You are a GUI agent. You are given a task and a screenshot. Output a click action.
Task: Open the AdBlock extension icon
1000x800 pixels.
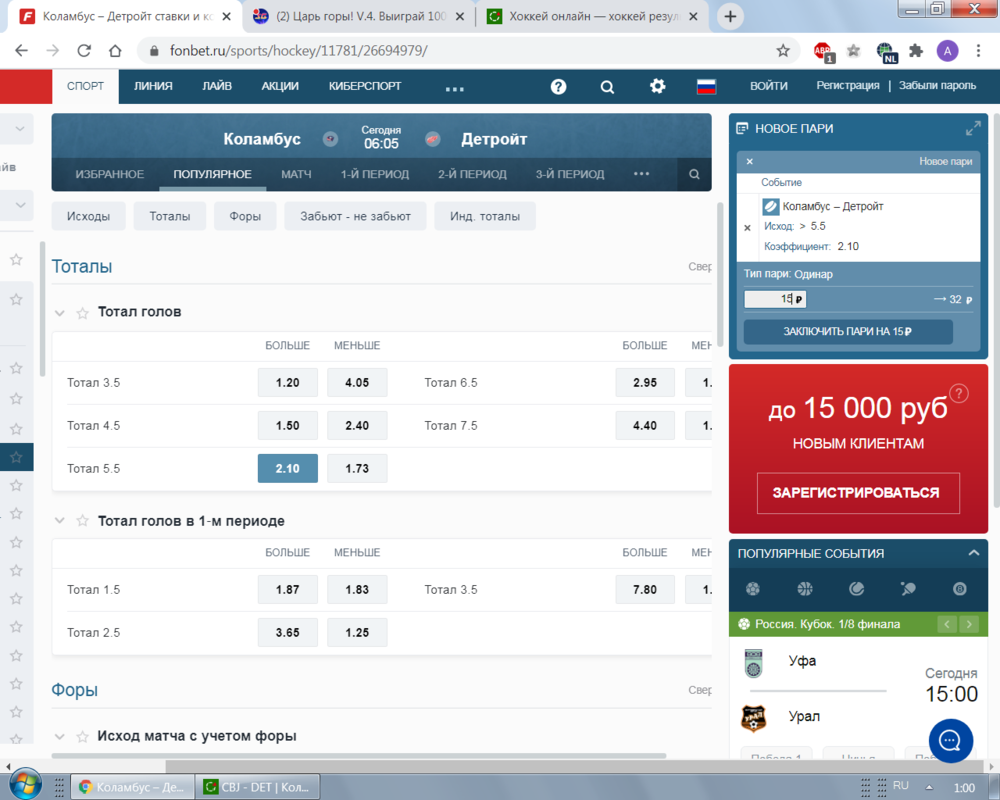pos(823,51)
